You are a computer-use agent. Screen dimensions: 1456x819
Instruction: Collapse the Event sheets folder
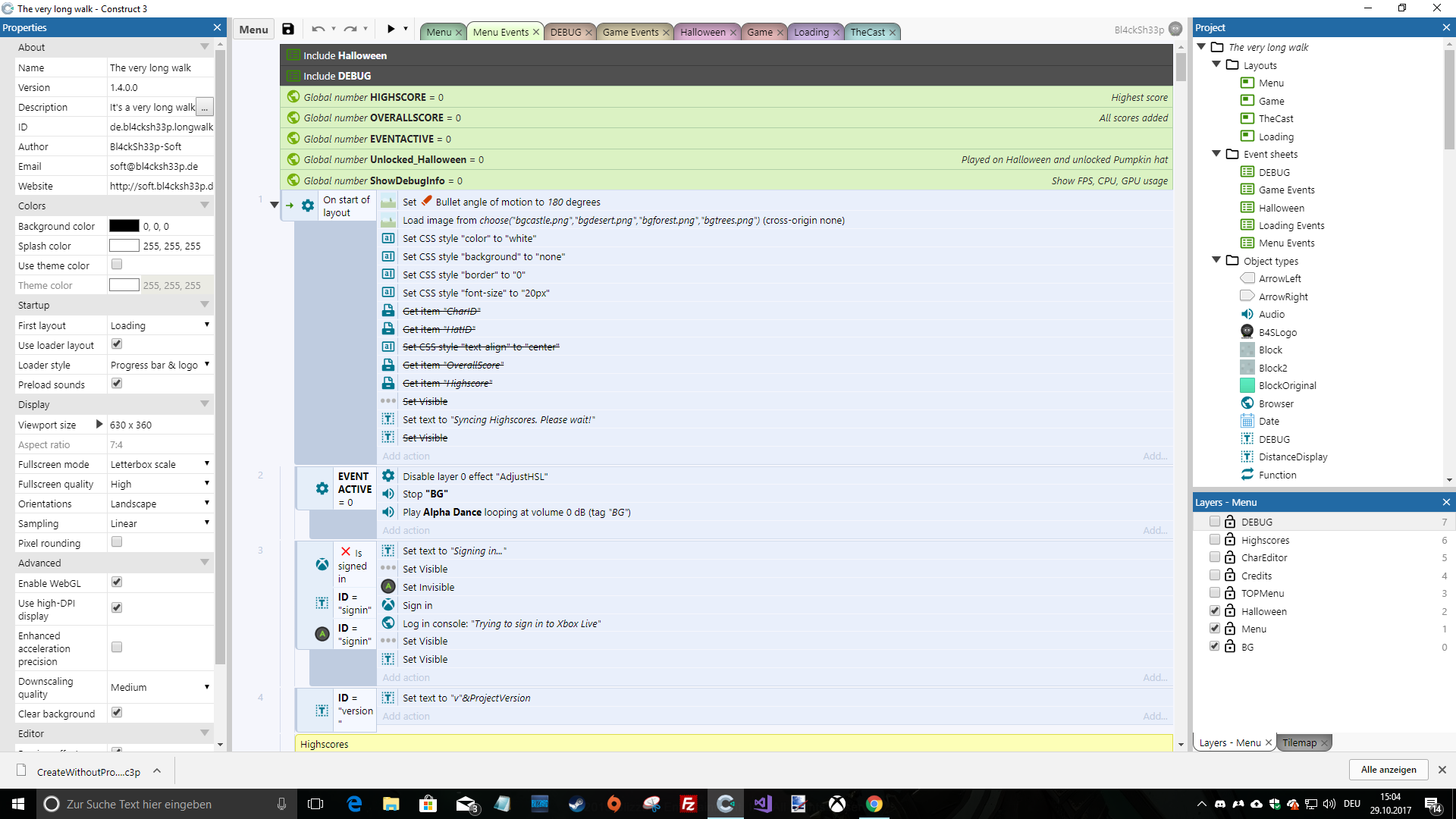1216,154
